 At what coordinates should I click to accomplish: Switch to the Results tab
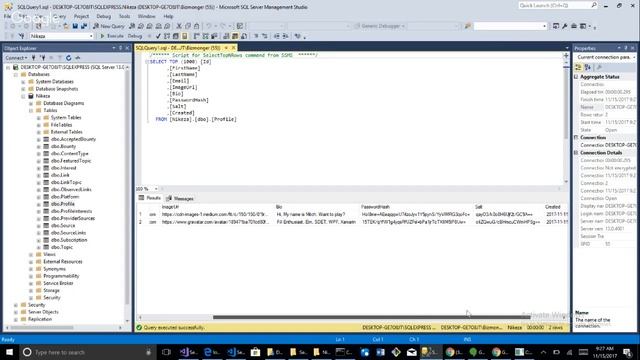pyautogui.click(x=150, y=198)
